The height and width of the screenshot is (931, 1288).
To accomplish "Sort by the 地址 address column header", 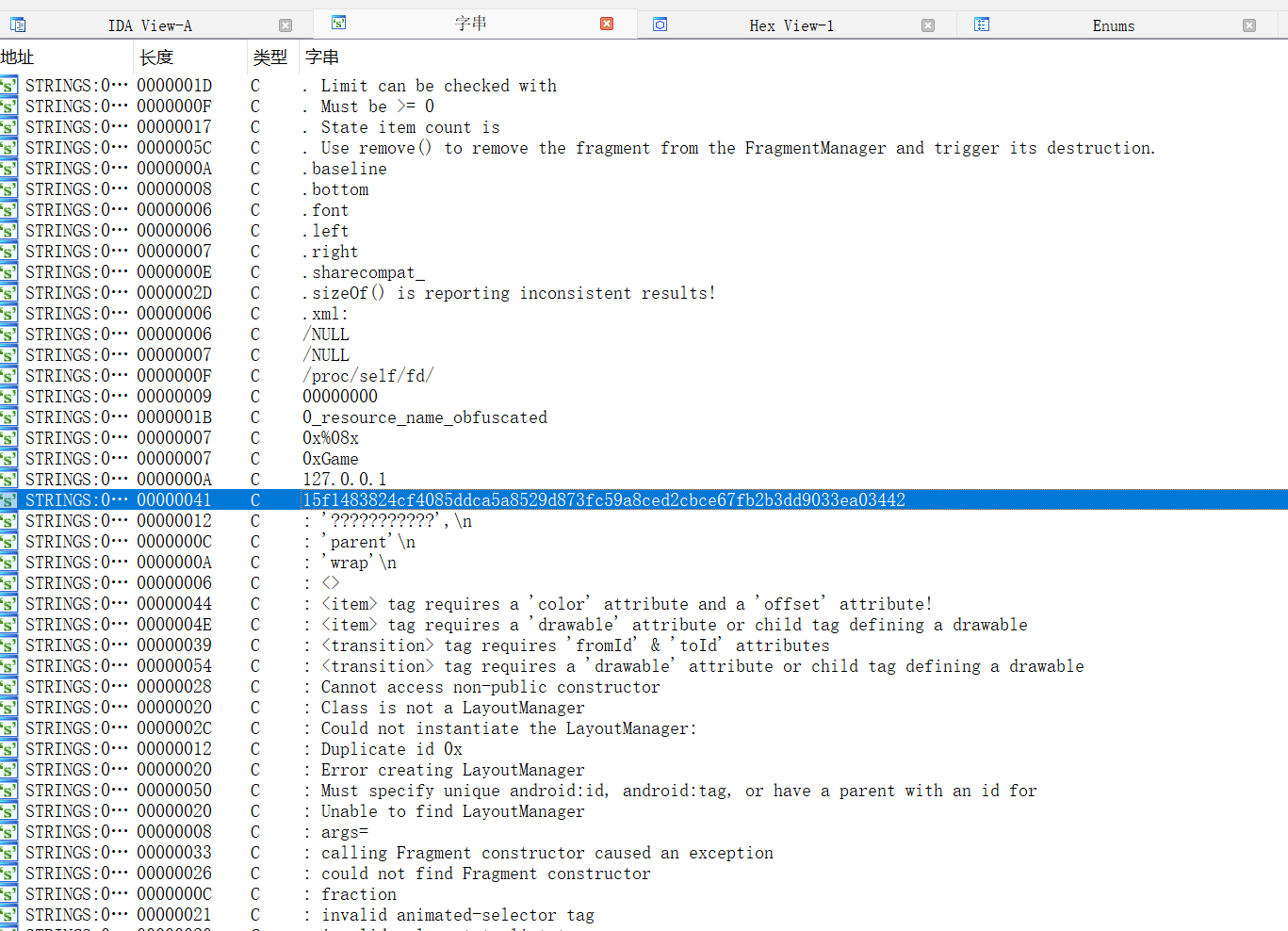I will (18, 57).
